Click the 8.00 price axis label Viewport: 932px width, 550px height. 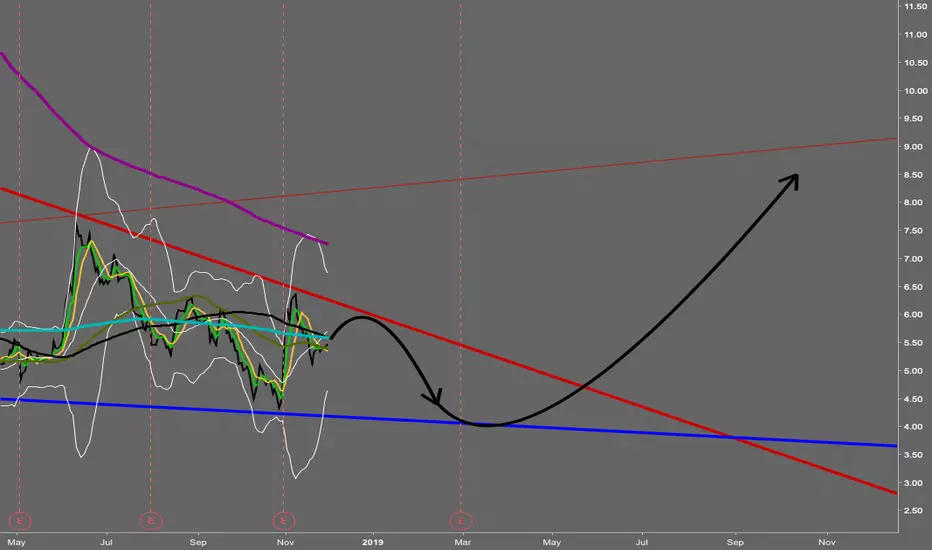click(x=914, y=202)
